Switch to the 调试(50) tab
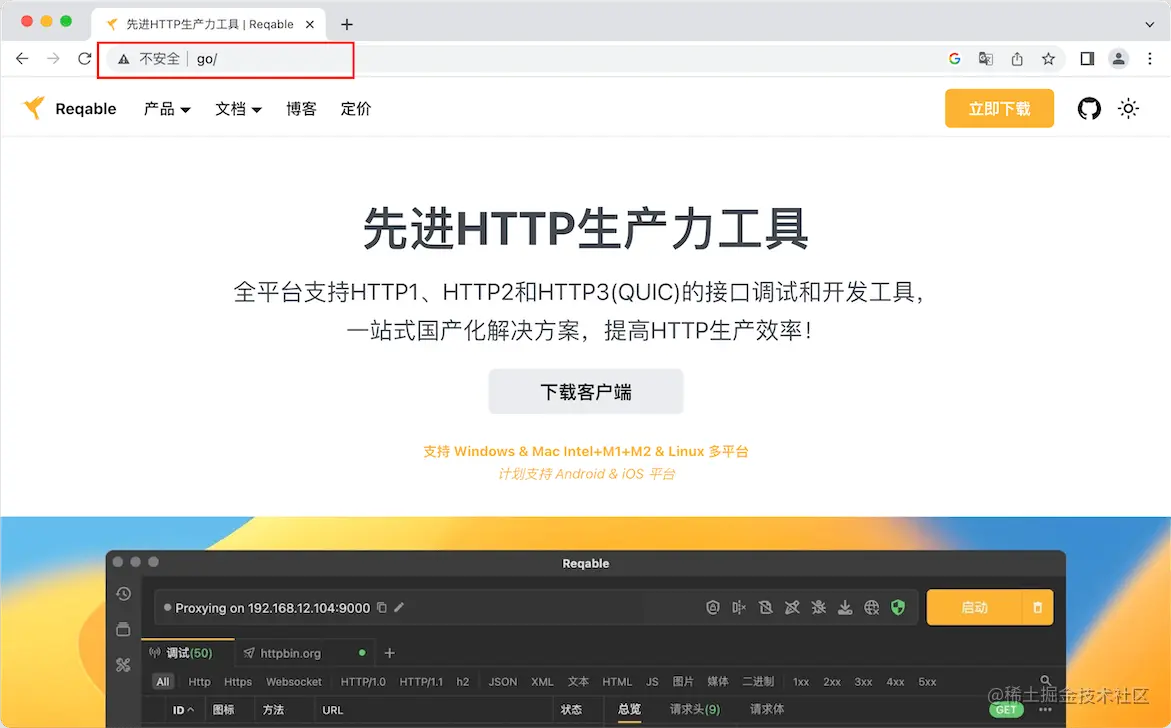 click(188, 653)
